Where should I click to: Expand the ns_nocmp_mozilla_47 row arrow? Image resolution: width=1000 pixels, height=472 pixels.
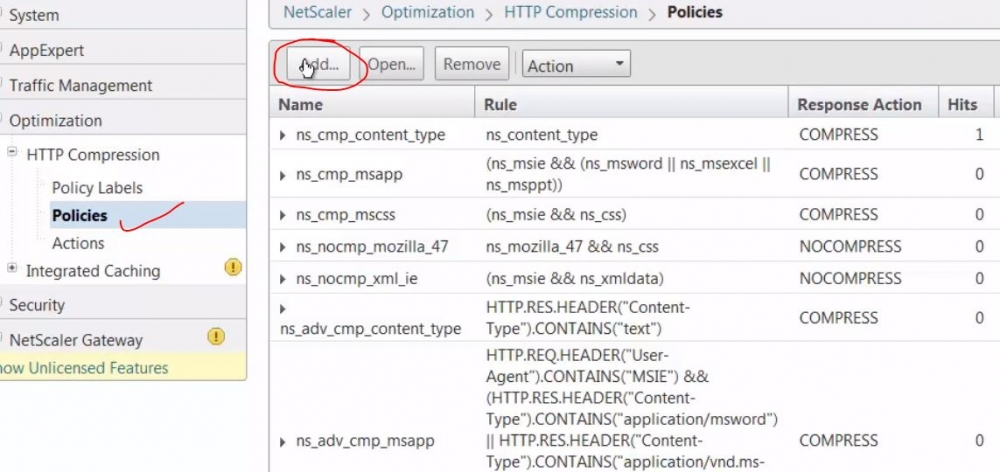point(283,247)
